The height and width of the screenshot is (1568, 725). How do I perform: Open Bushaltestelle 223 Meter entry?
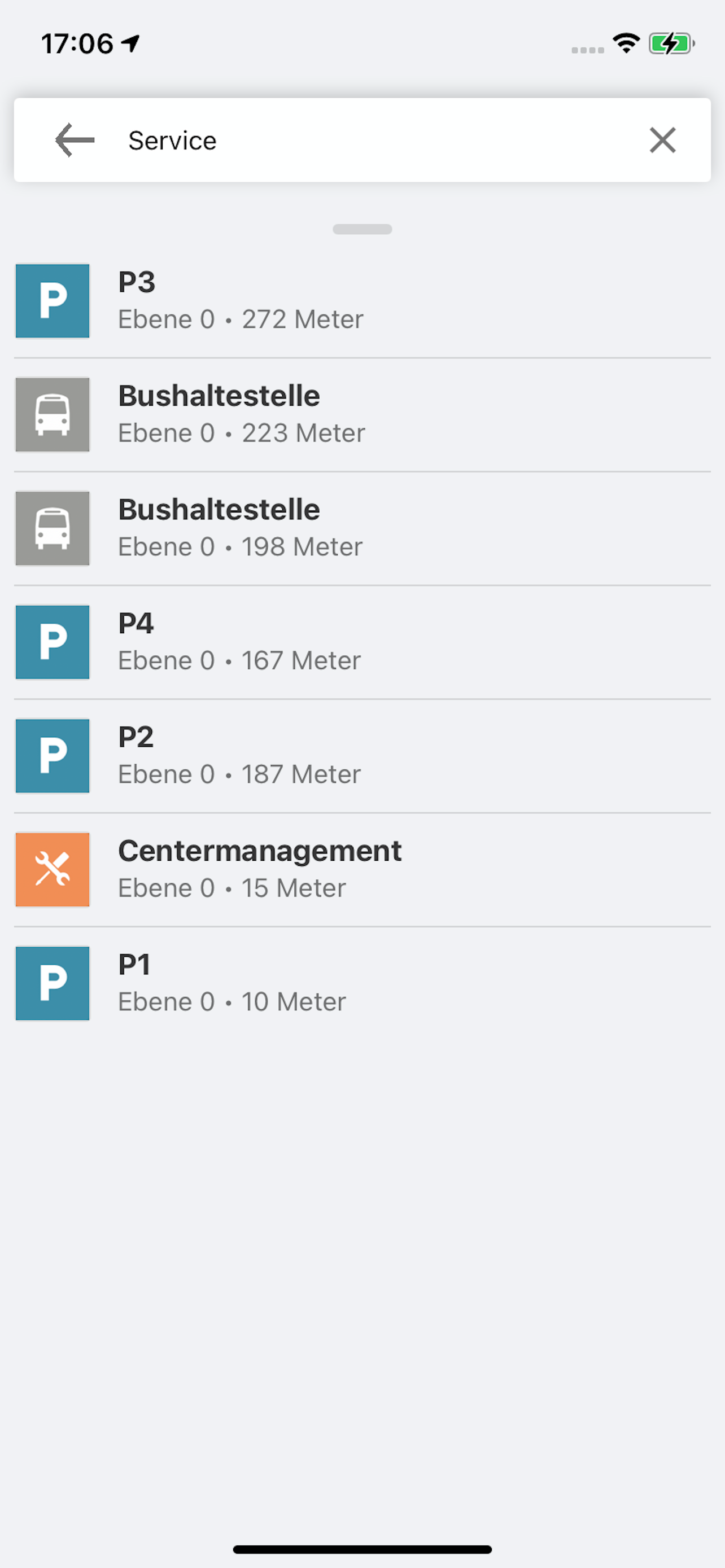point(362,414)
